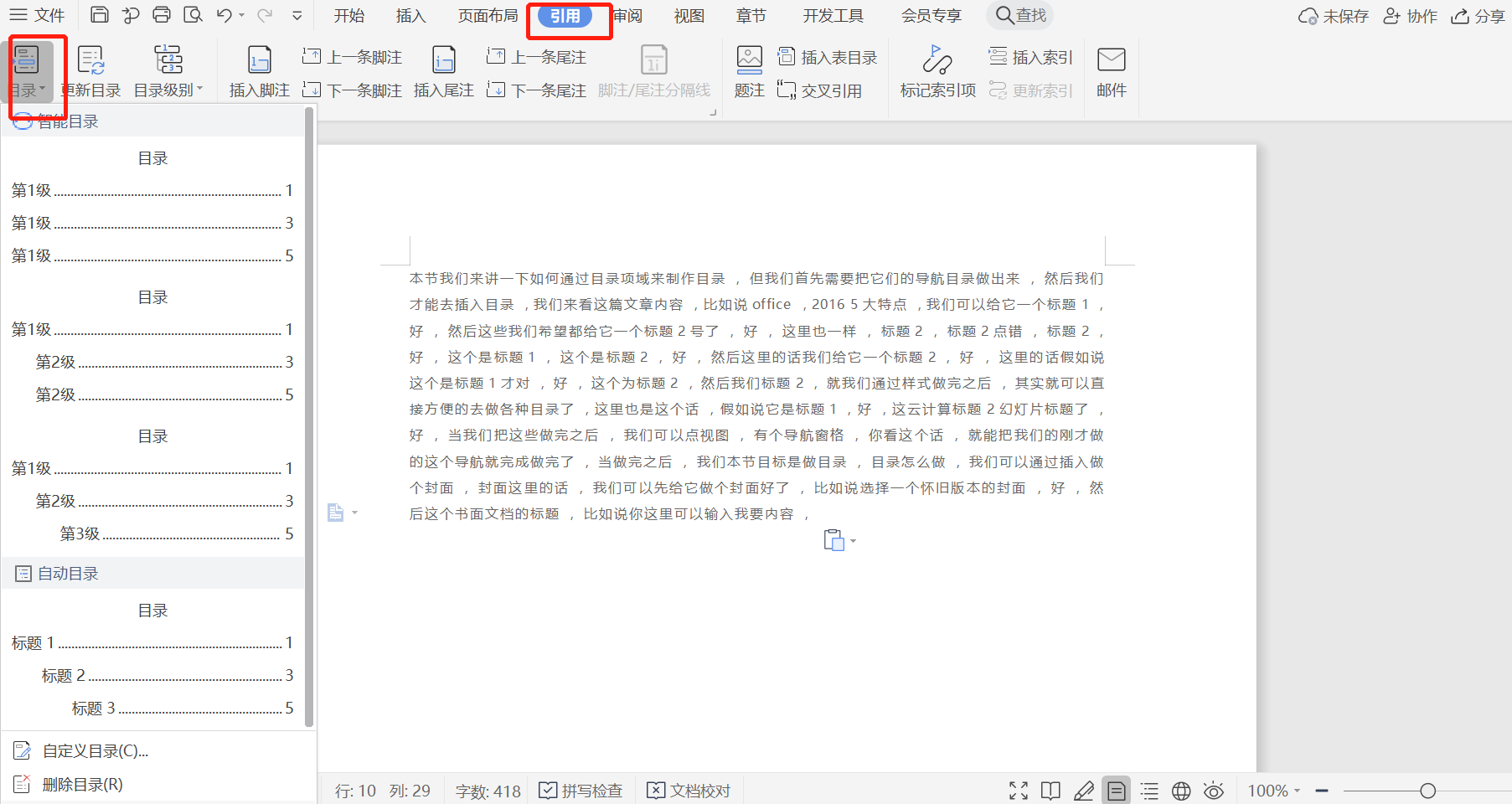Switch to the 审阅 ribbon tab
The image size is (1512, 804).
click(628, 15)
